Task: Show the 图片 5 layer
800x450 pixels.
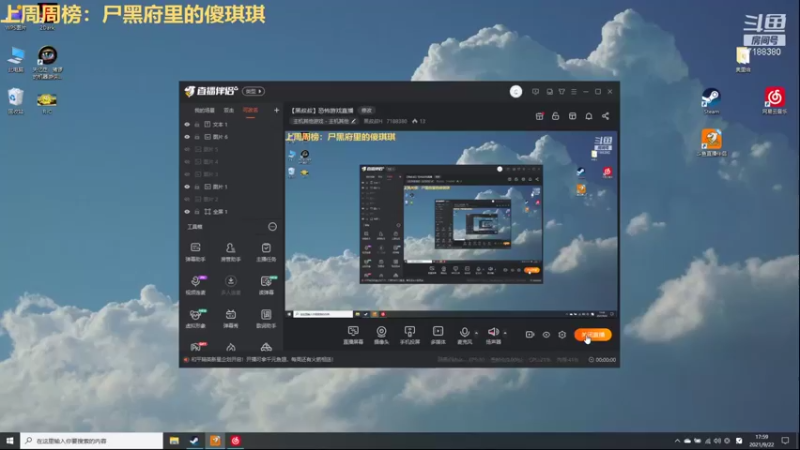Action: (x=187, y=149)
